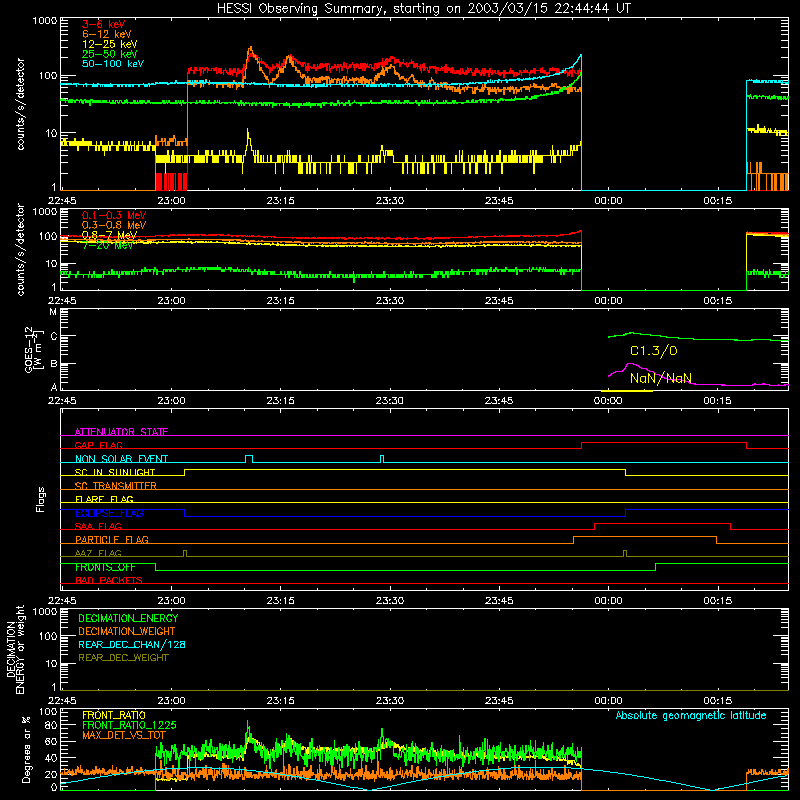Click the HESSI Observing Summary title

424,9
